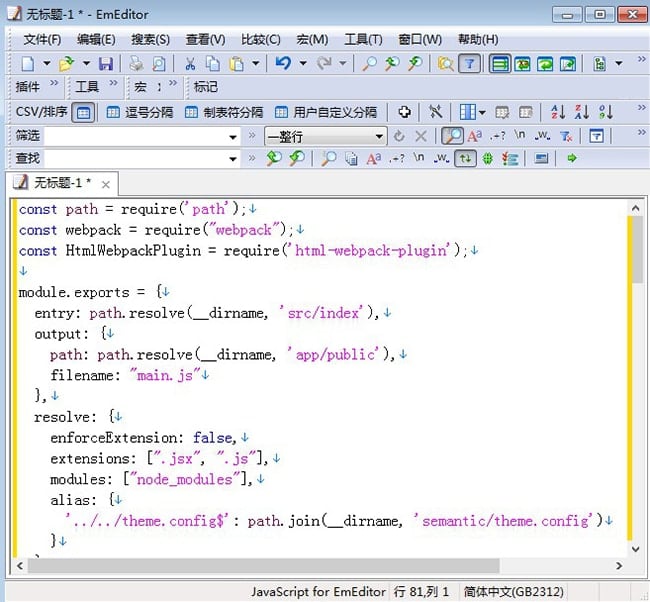This screenshot has width=650, height=602.
Task: Click the abort filter X icon
Action: click(421, 136)
